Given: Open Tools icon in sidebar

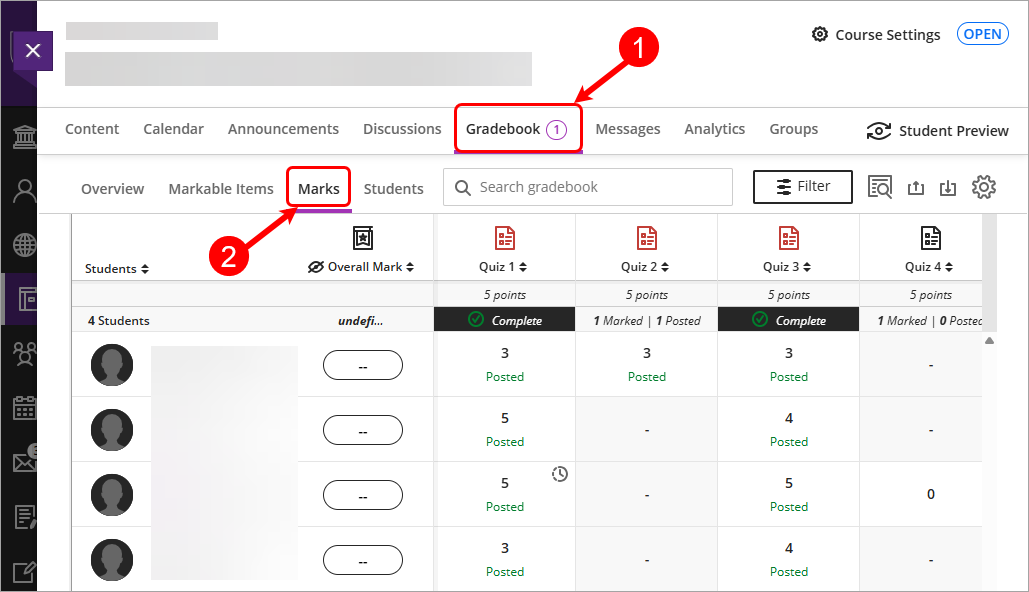Looking at the screenshot, I should 24,572.
